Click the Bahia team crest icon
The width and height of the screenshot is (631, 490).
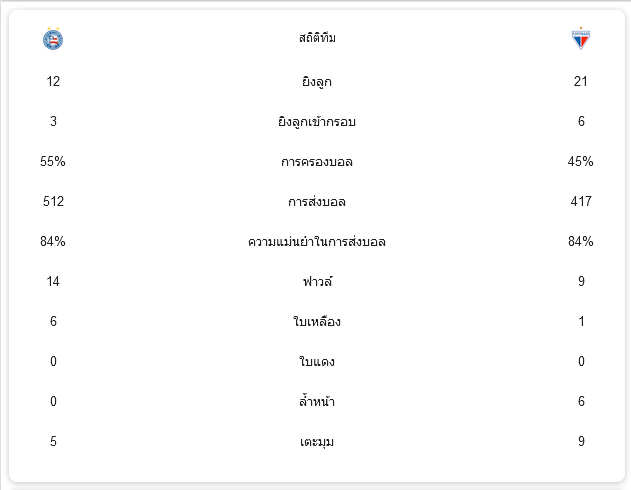53,39
